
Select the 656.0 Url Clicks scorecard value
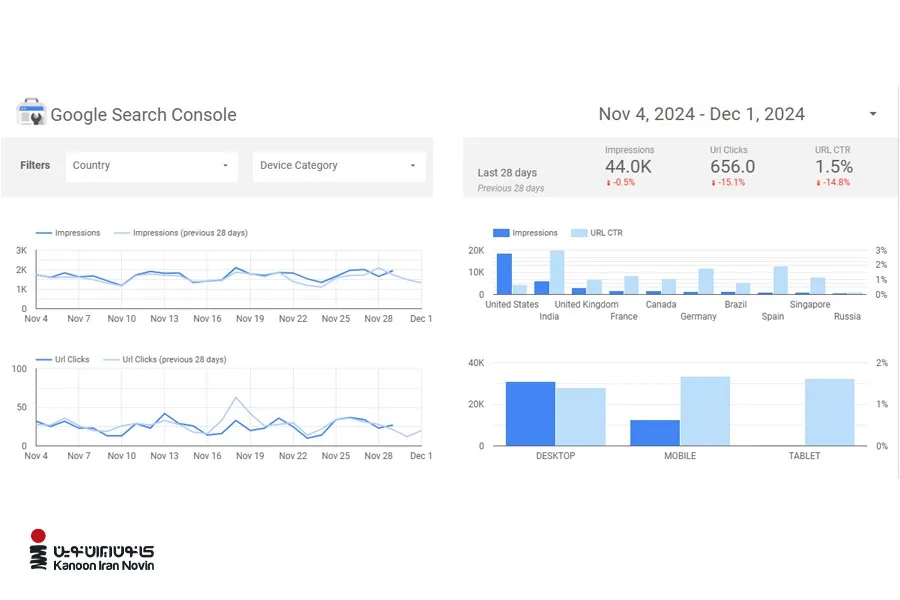coord(732,167)
